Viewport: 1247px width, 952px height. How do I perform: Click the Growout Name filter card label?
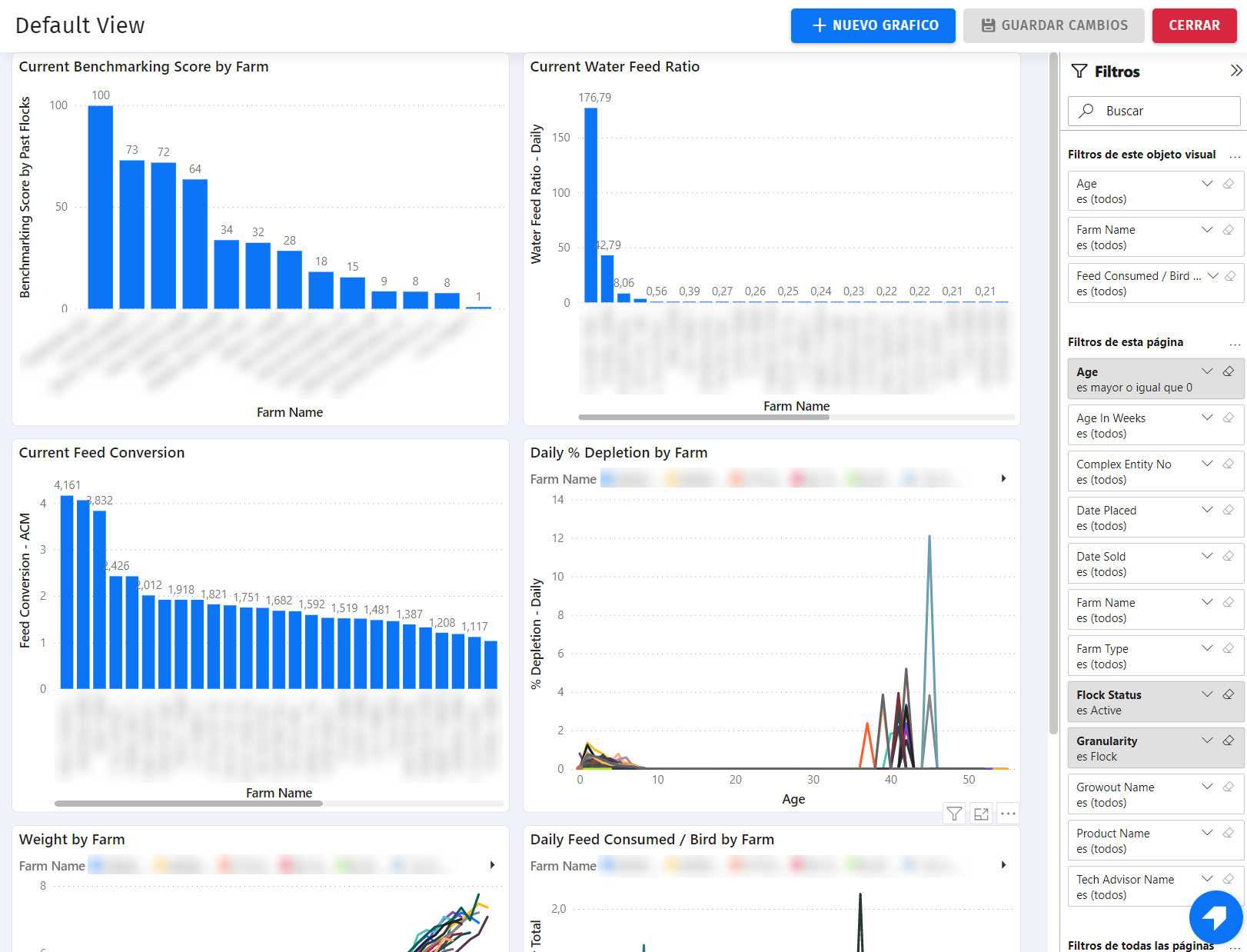coord(1116,787)
